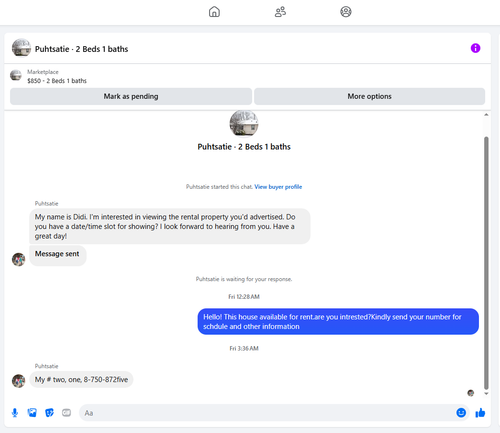Click the chat scrollbar up arrow
Screen dimensions: 500x433
[x=486, y=115]
